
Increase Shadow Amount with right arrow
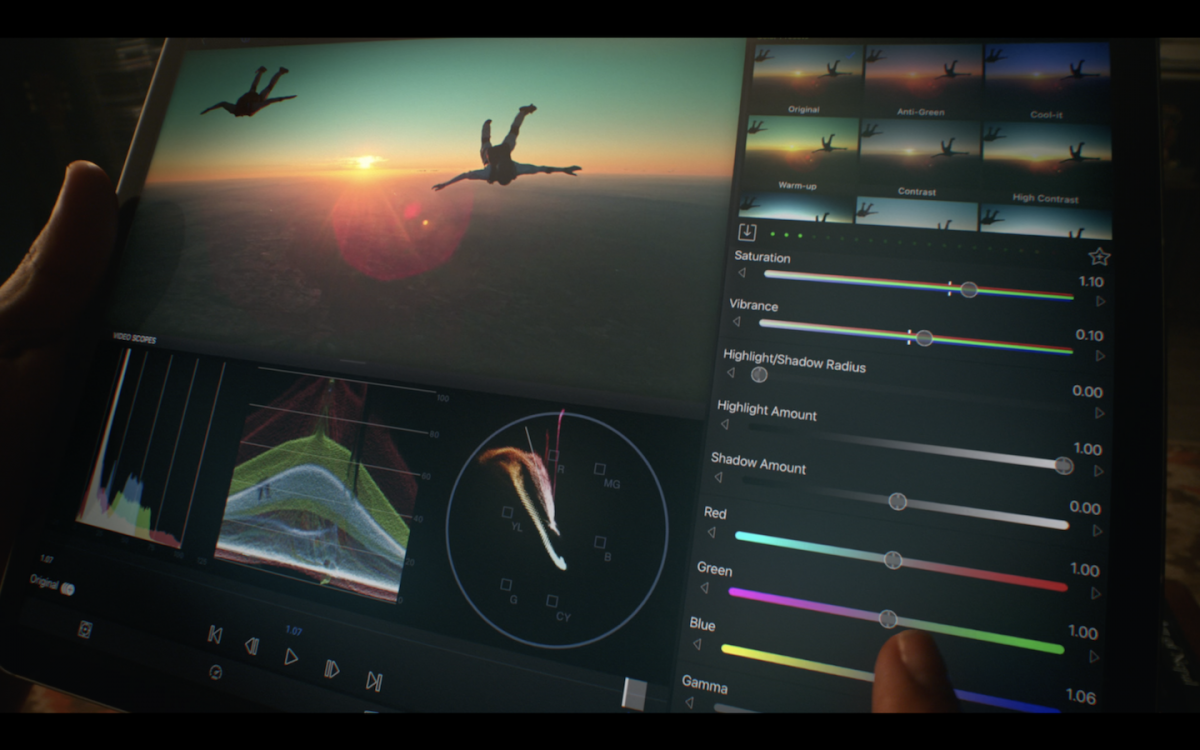(x=1098, y=531)
